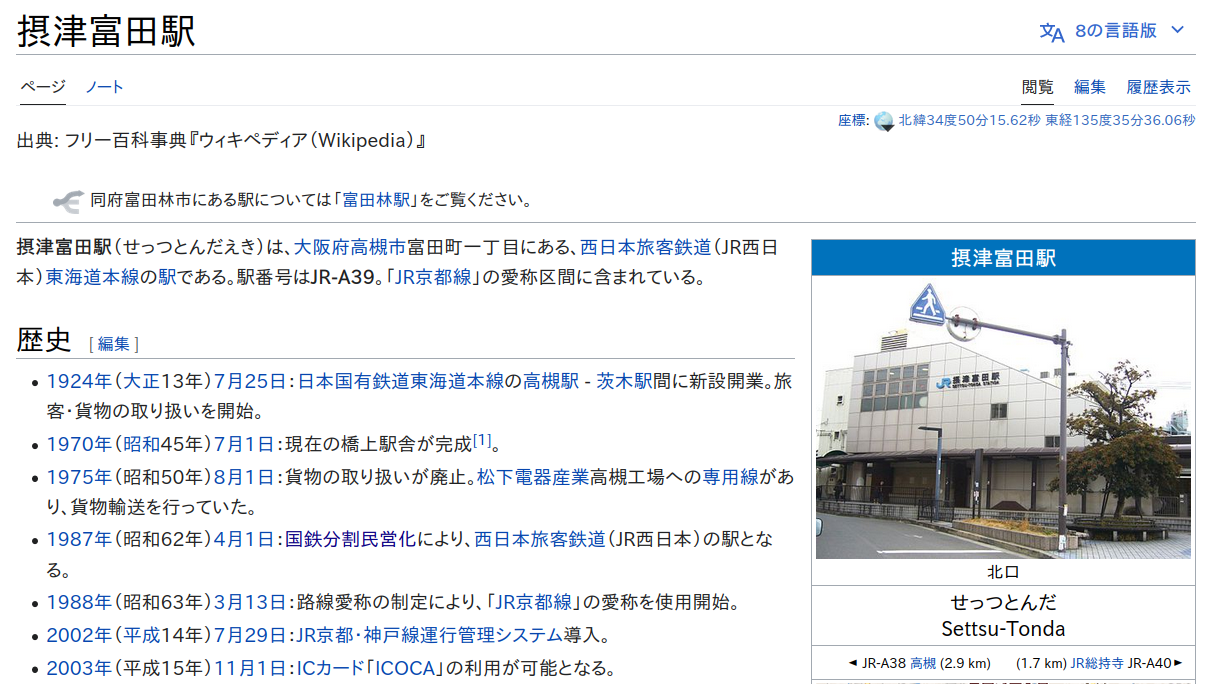Open the 1988年 year link
The width and height of the screenshot is (1218, 684).
(79, 602)
